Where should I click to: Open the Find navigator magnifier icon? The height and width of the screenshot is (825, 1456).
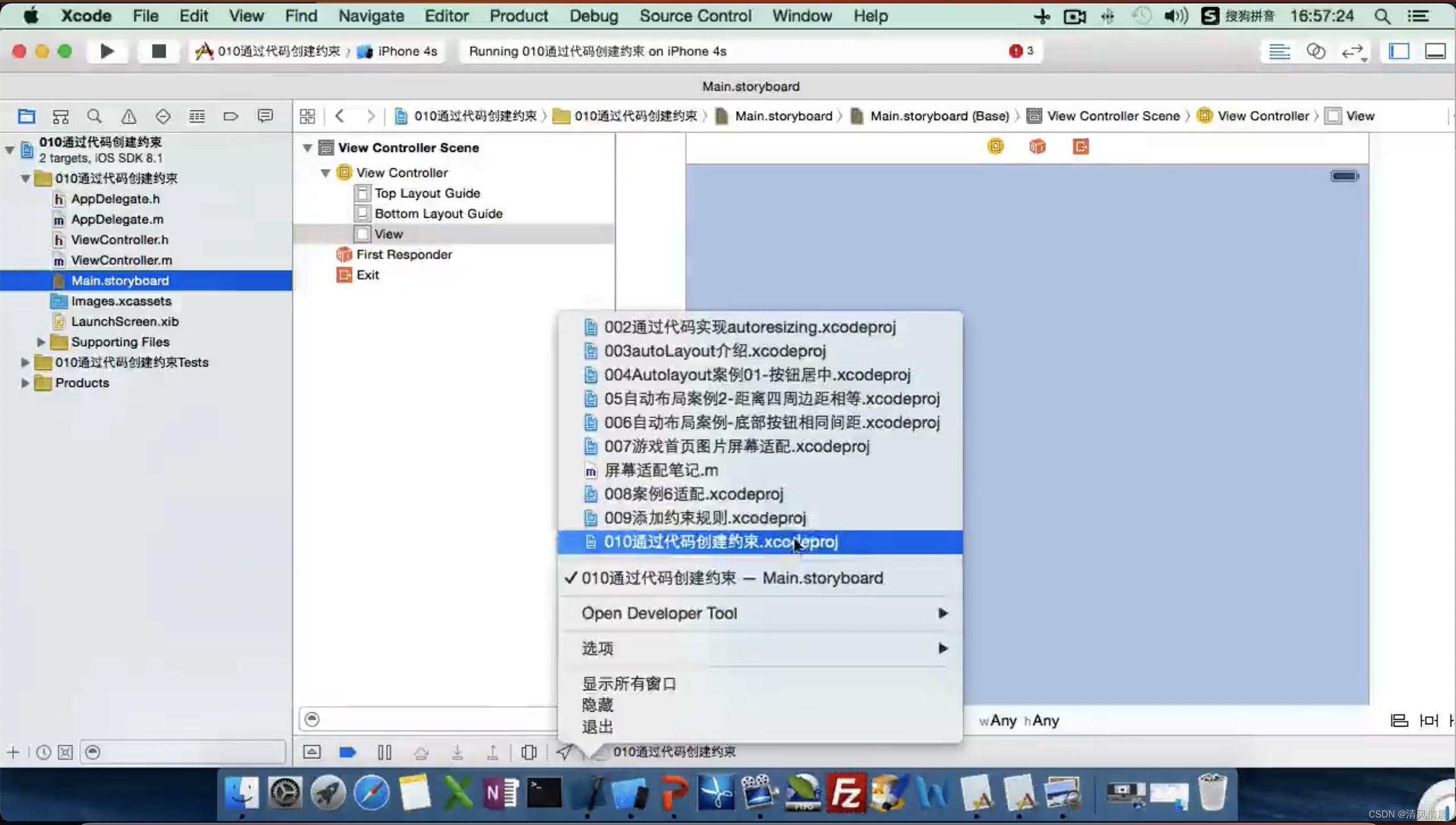click(94, 116)
